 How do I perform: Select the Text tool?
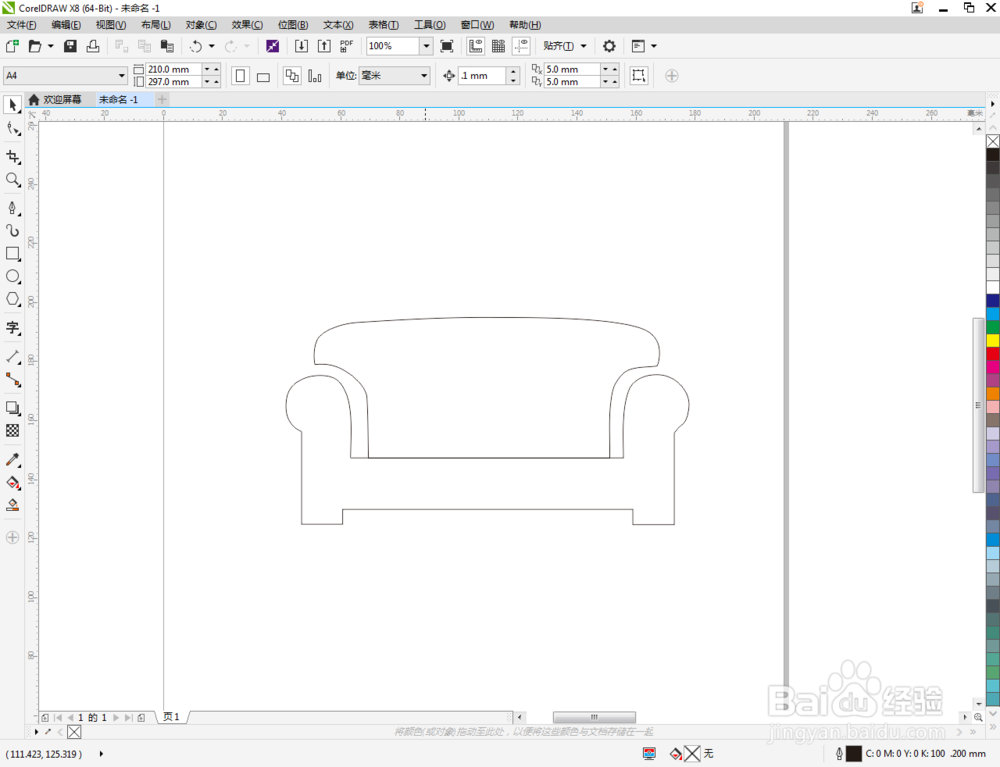[x=13, y=328]
